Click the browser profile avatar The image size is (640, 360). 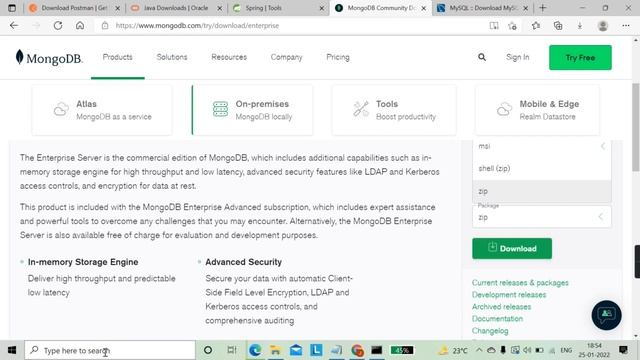[x=603, y=26]
